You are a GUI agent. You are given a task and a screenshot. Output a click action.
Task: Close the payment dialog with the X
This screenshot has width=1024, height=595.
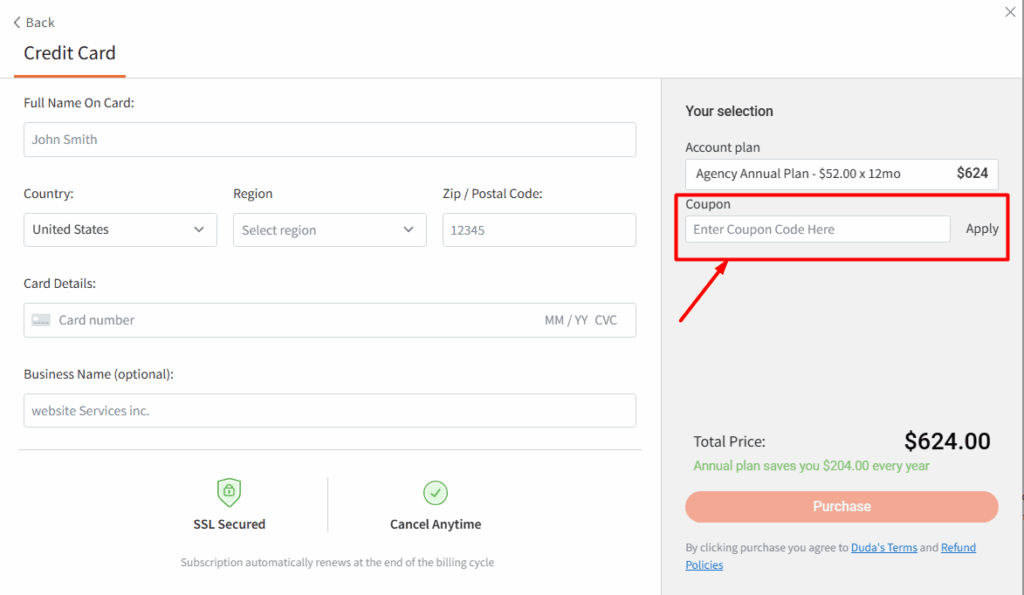(x=1010, y=12)
